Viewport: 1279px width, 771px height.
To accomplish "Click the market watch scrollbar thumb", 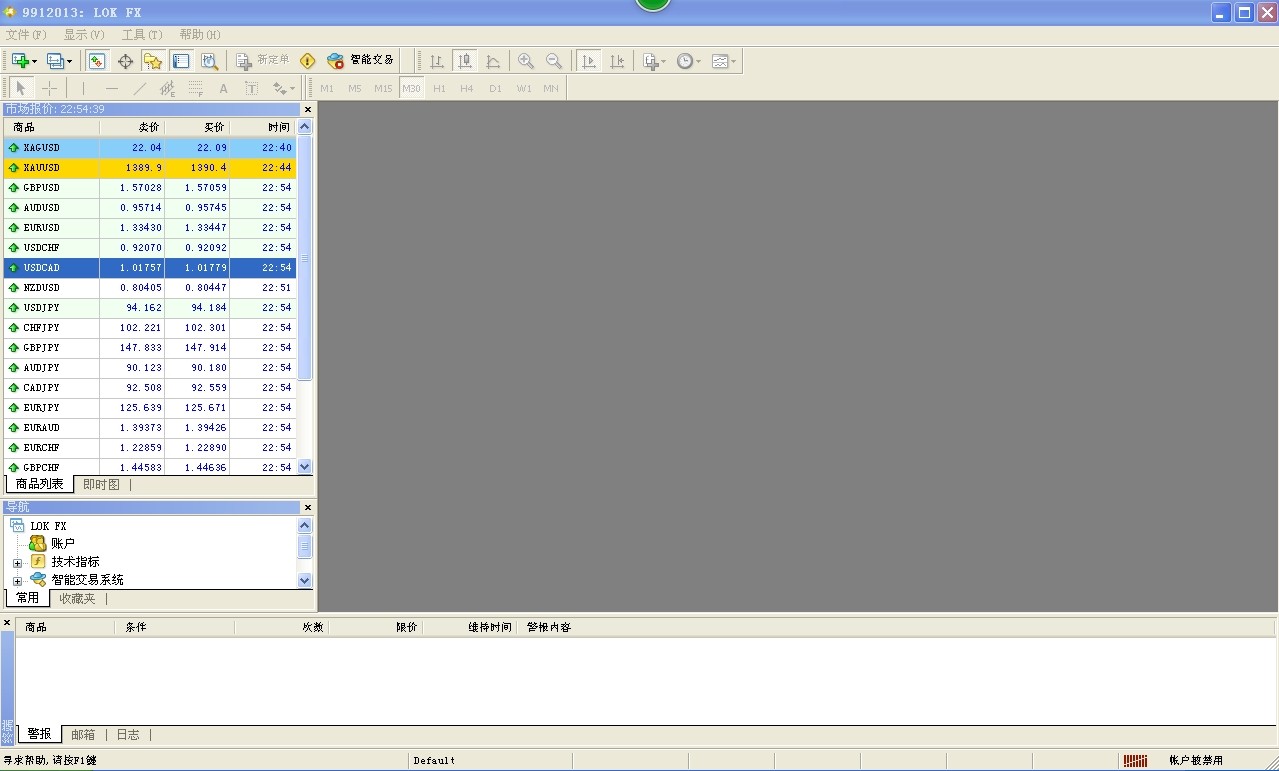I will 305,258.
